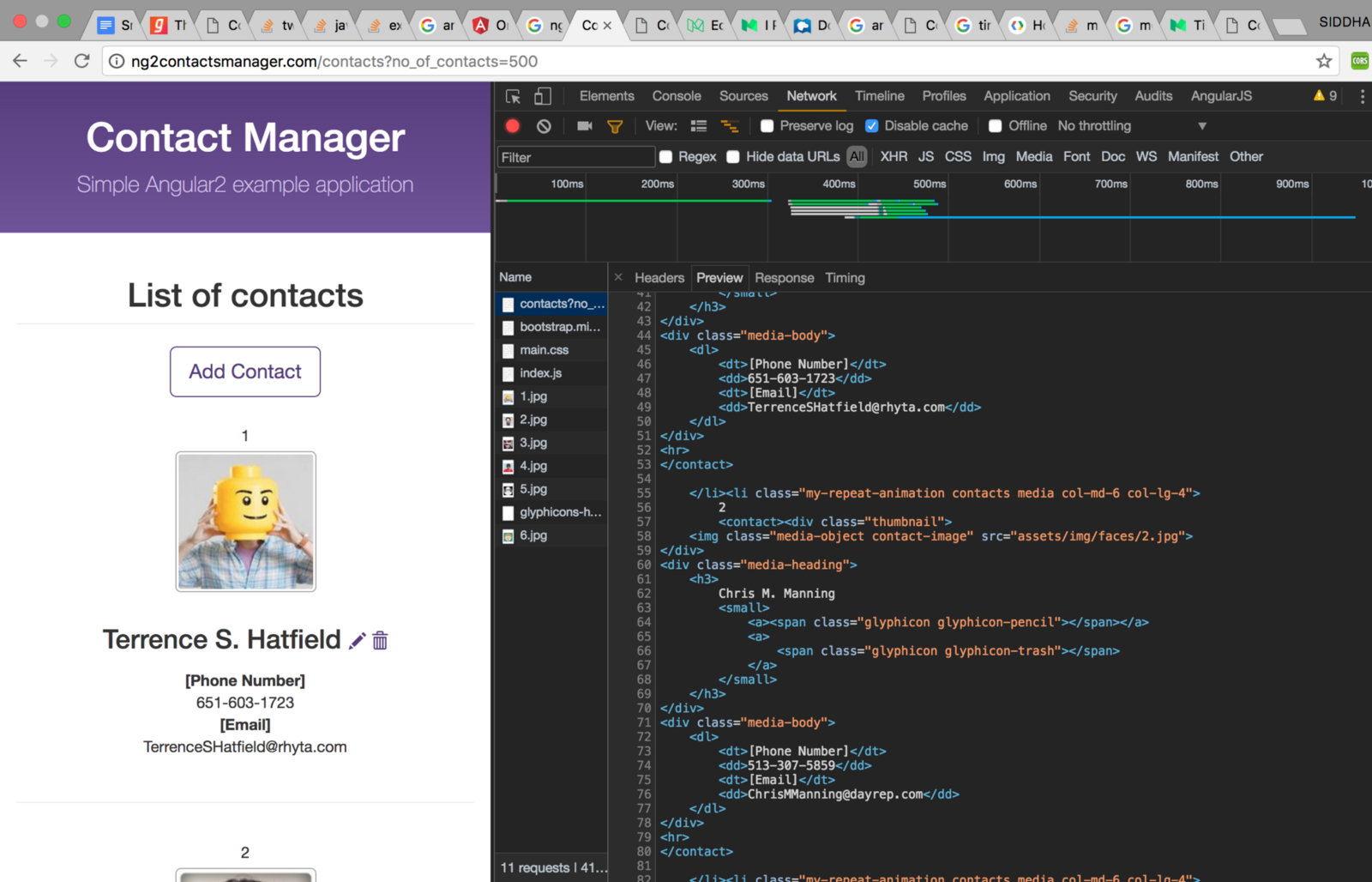The image size is (1372, 882).
Task: Click the network Filter text field
Action: click(x=575, y=157)
